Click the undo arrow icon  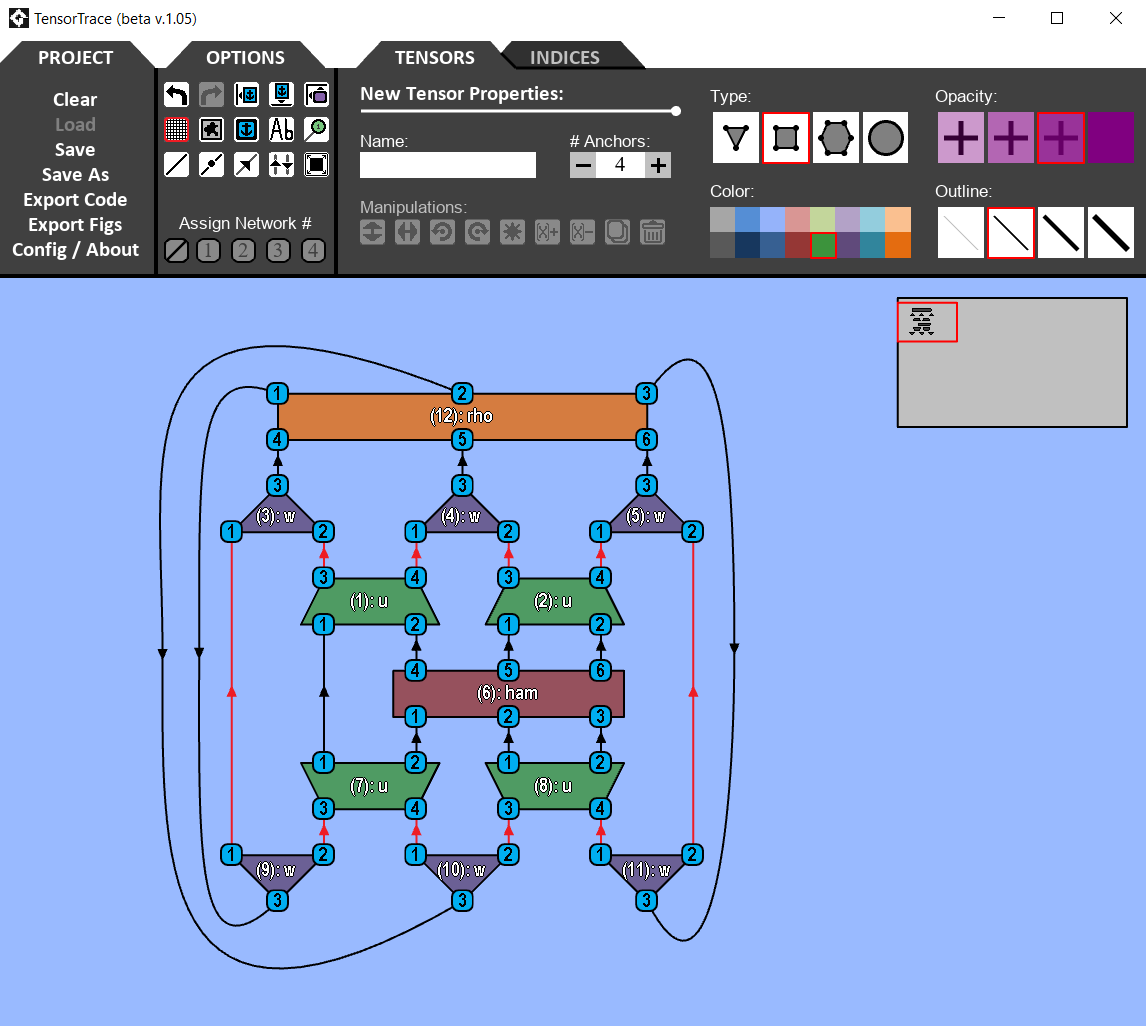(x=176, y=94)
